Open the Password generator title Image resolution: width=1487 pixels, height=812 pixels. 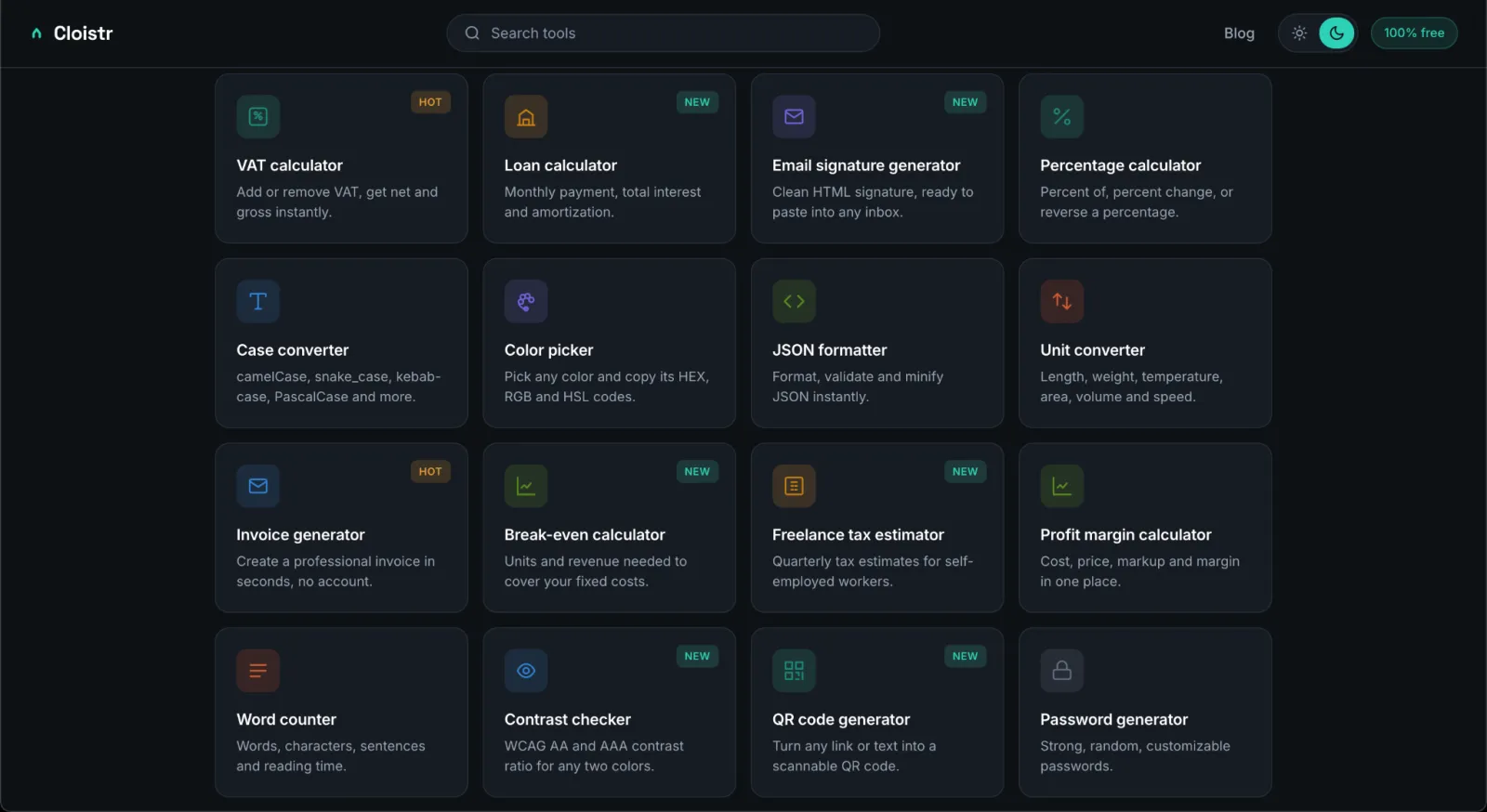[x=1113, y=720]
